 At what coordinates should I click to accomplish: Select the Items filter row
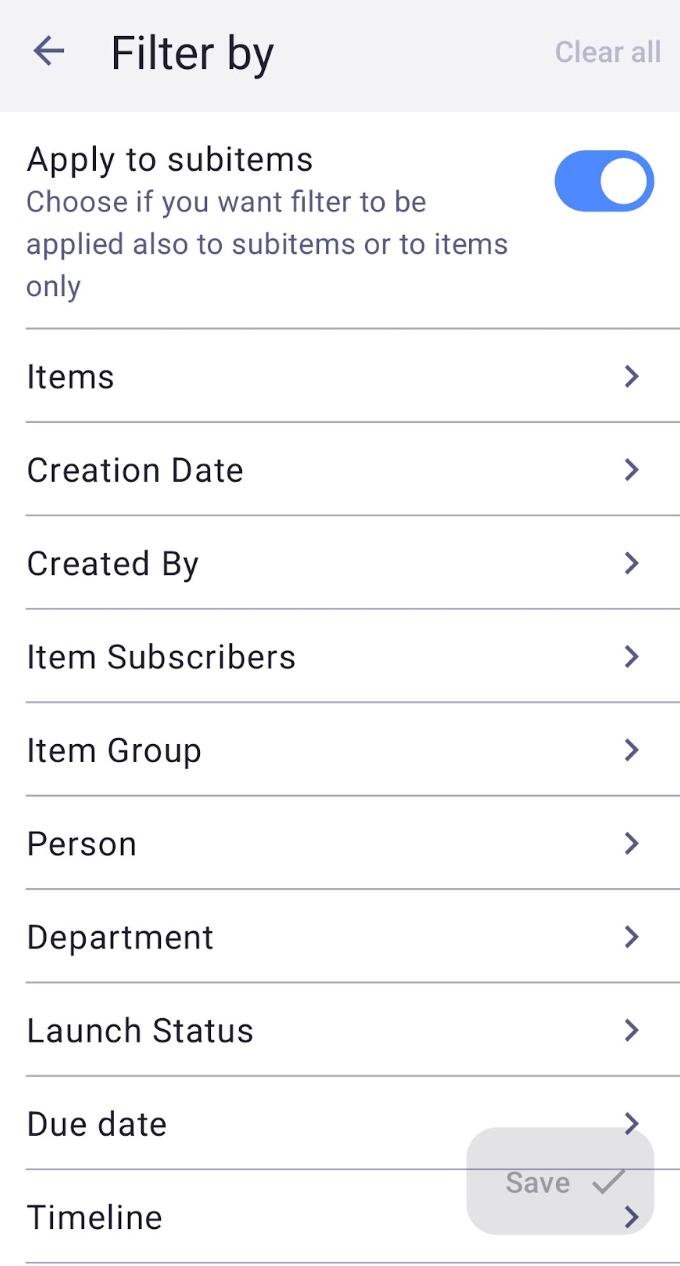click(300, 377)
